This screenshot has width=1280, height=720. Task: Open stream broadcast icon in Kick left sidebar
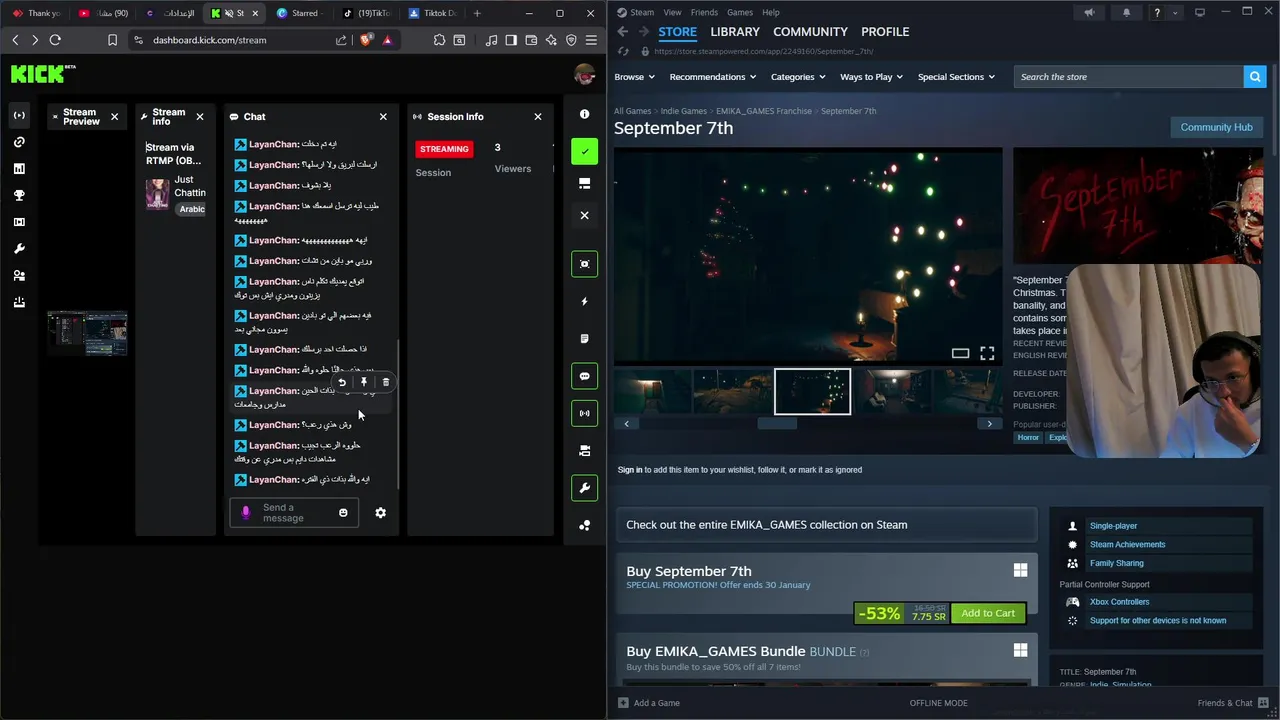coord(19,115)
